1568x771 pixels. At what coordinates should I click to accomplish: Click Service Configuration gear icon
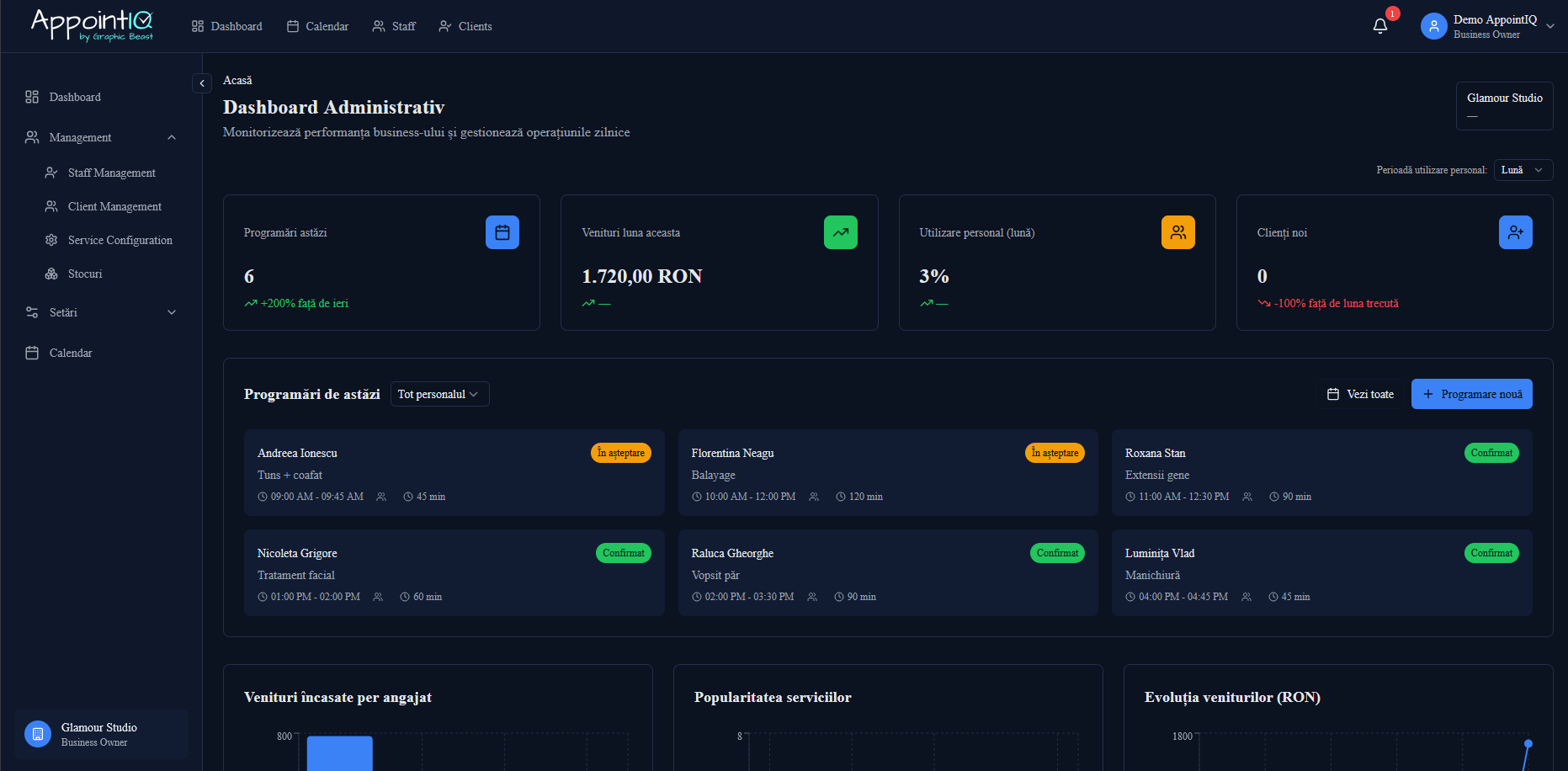click(x=51, y=240)
